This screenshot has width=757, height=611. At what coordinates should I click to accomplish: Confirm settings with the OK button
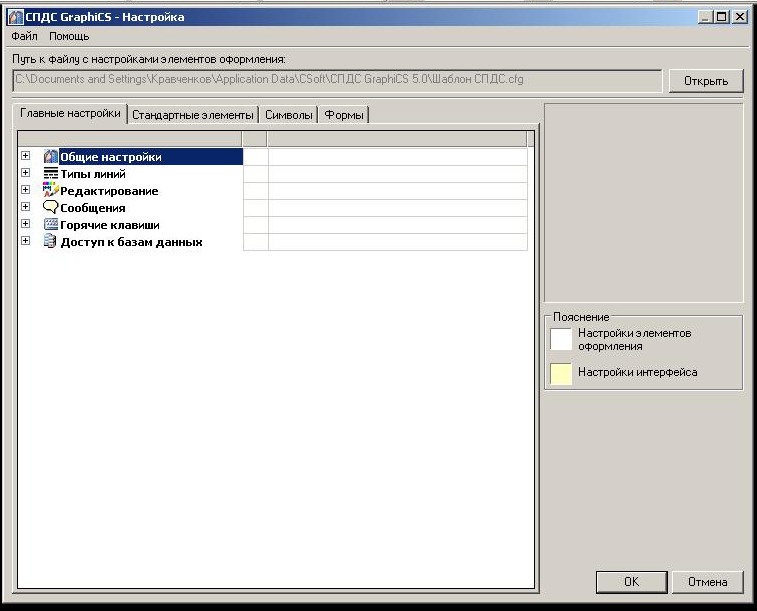pyautogui.click(x=631, y=582)
